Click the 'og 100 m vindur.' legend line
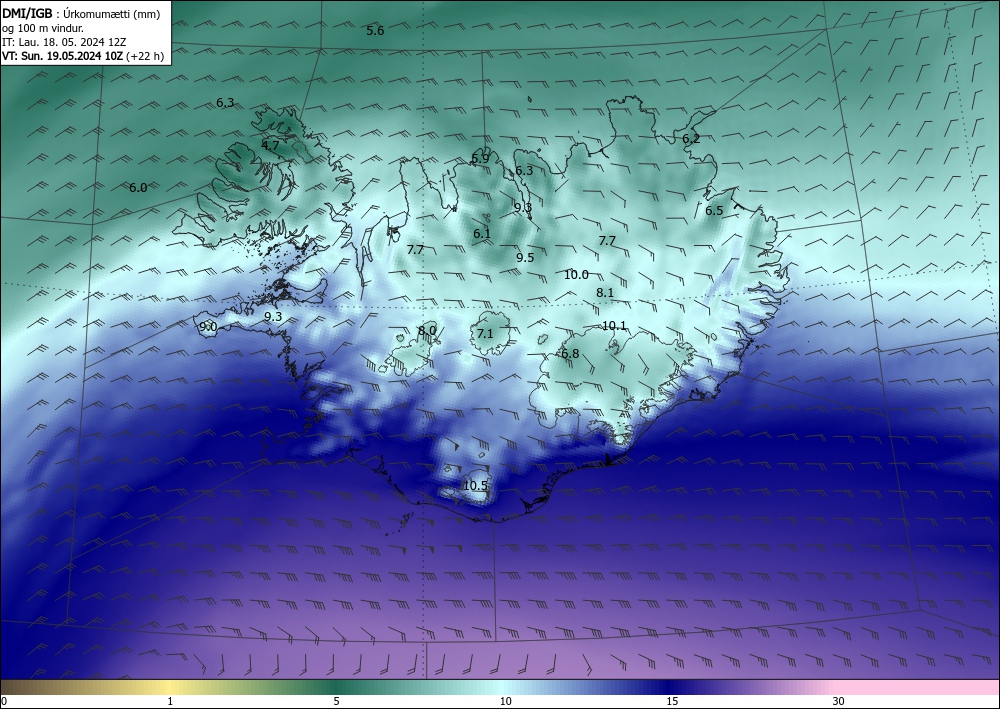Screen dimensions: 1000x709 click(x=43, y=28)
